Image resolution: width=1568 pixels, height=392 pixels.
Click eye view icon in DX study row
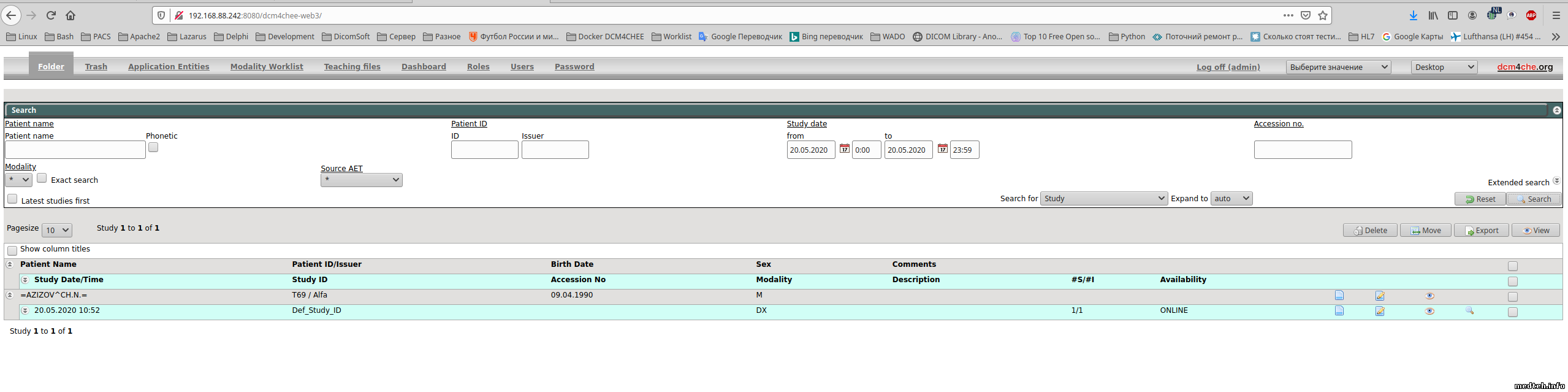1429,311
